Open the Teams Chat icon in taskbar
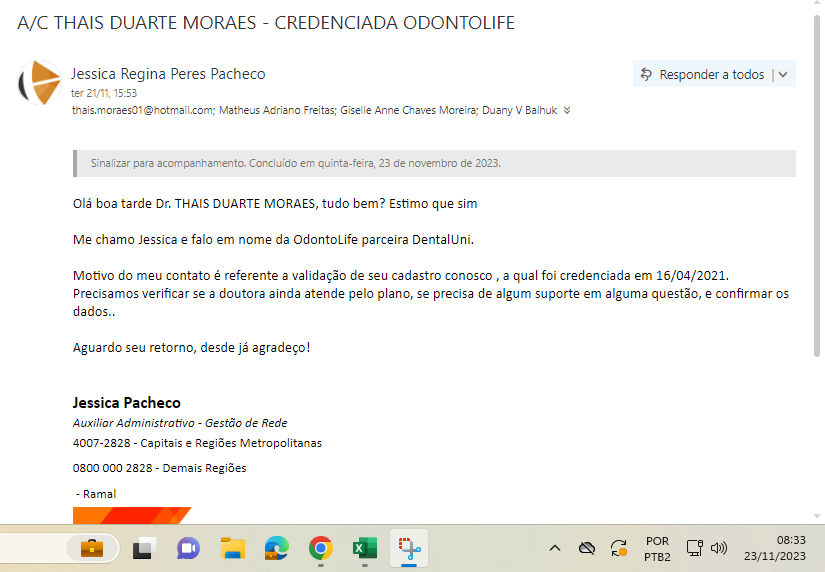The height and width of the screenshot is (572, 825). click(188, 549)
